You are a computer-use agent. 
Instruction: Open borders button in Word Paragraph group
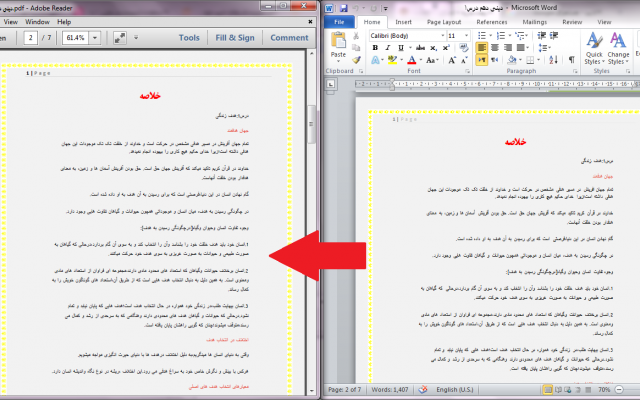tap(532, 60)
